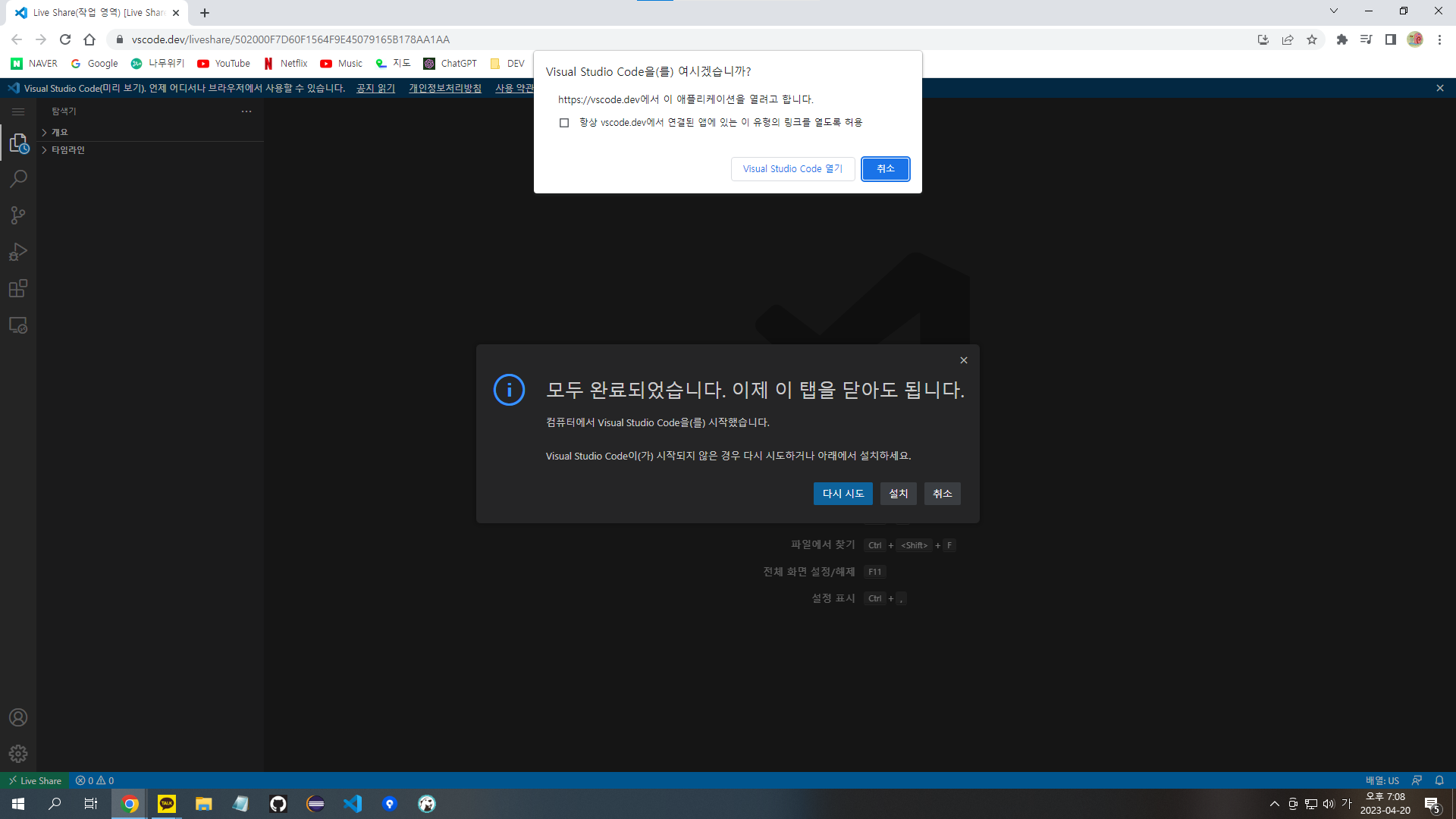
Task: Select the Run and Debug icon
Action: pyautogui.click(x=18, y=252)
